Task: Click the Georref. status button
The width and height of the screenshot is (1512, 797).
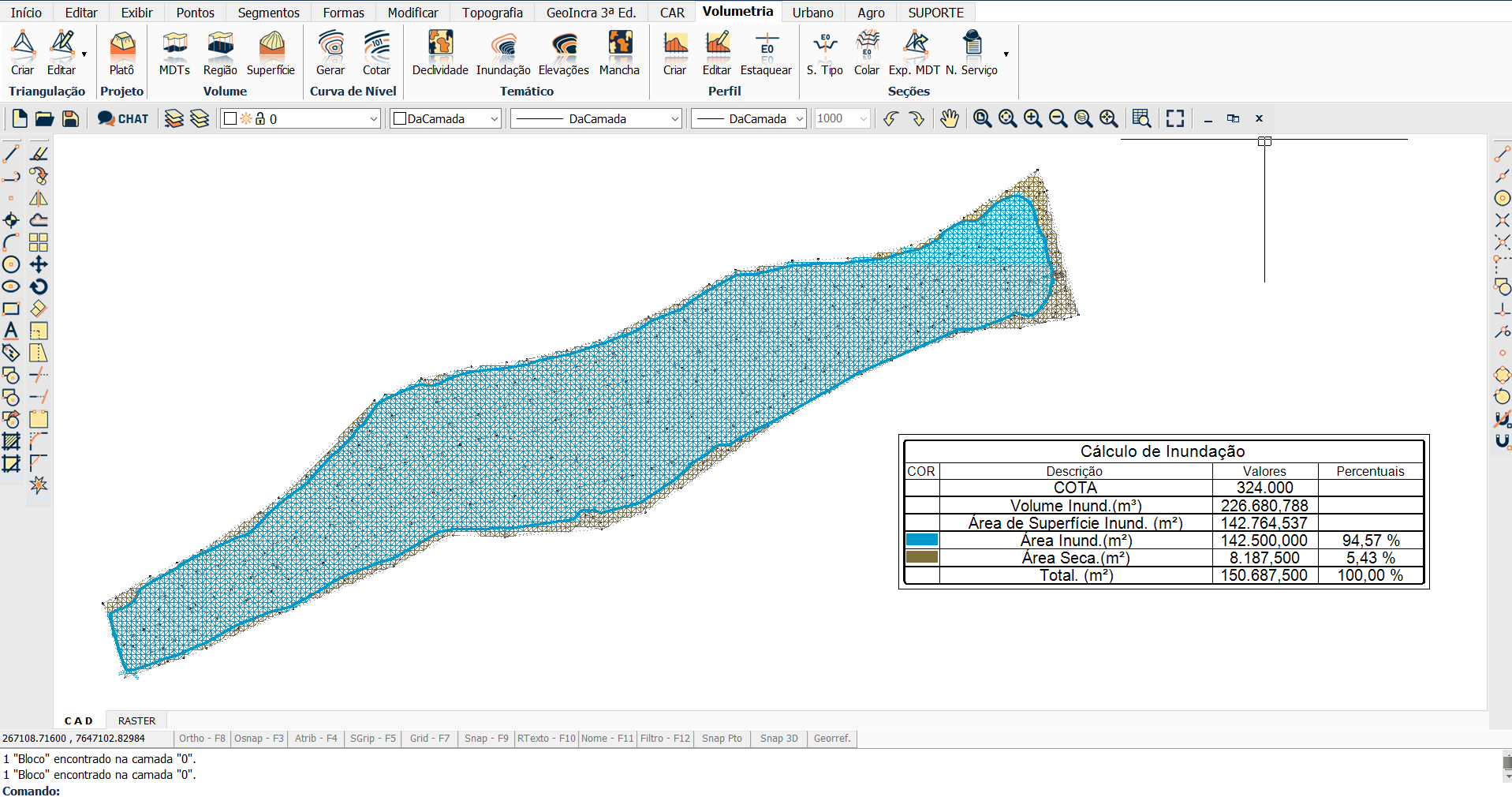Action: 832,739
